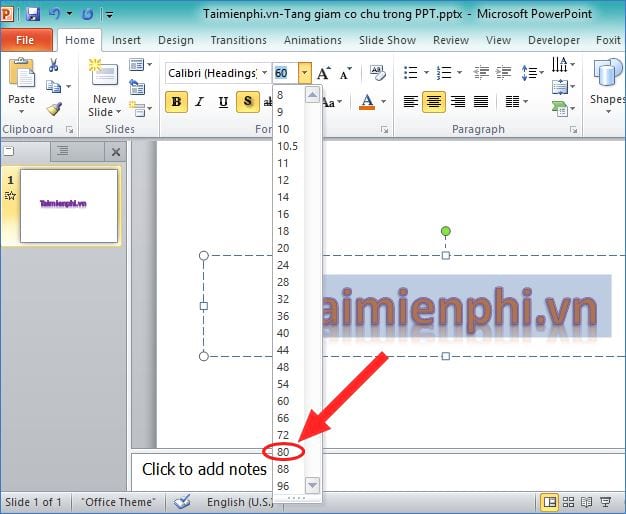Switch to the Design tab
Screen dimensions: 626x514
(176, 40)
